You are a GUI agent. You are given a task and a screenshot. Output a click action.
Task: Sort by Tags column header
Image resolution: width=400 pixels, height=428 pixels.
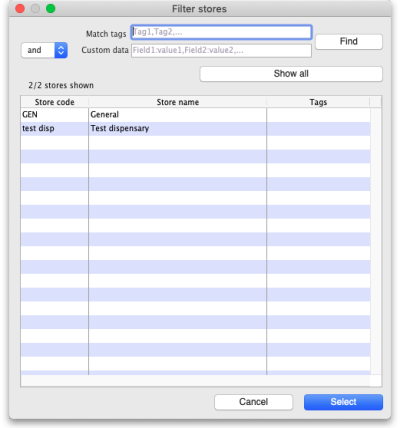click(x=318, y=102)
